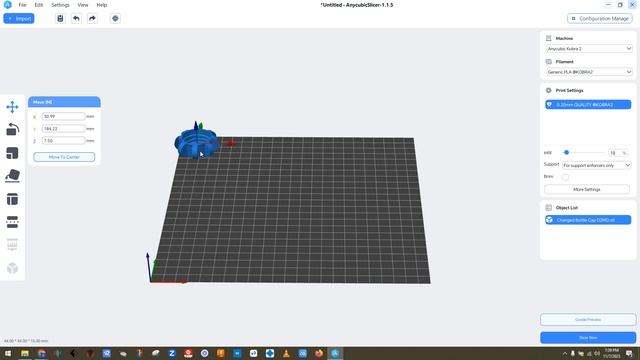
Task: Select the 0.20mm QUALITY print profile
Action: [588, 104]
